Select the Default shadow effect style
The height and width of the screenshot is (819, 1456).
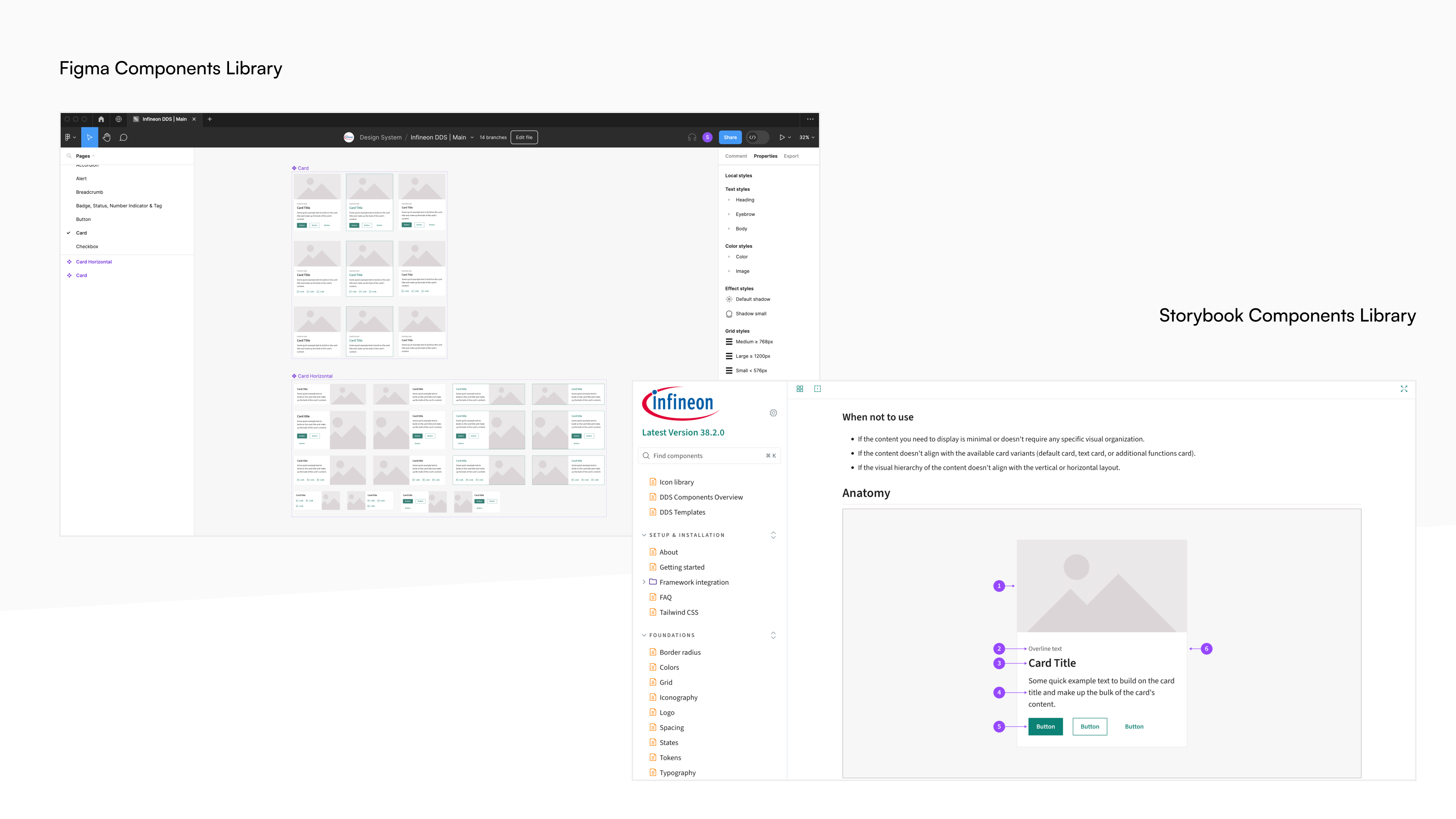752,300
